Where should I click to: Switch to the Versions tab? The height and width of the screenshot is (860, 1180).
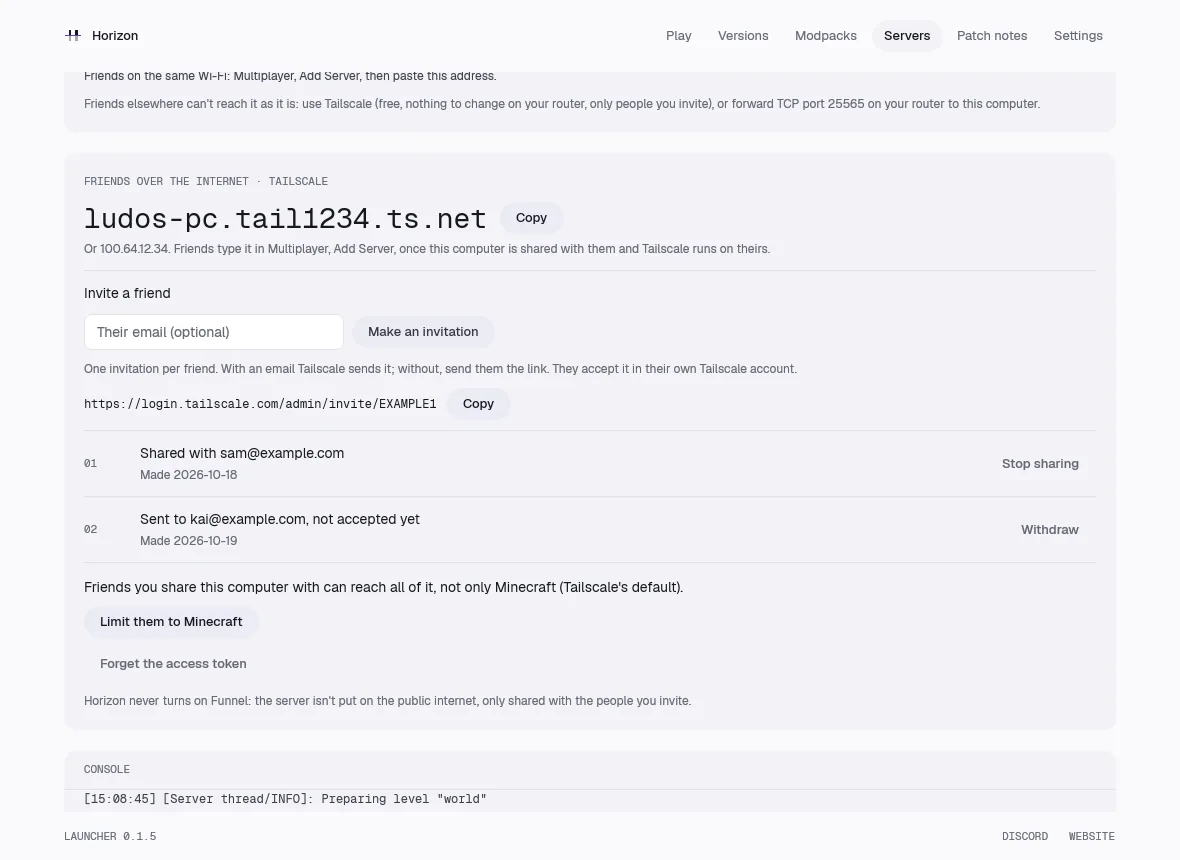[x=743, y=36]
